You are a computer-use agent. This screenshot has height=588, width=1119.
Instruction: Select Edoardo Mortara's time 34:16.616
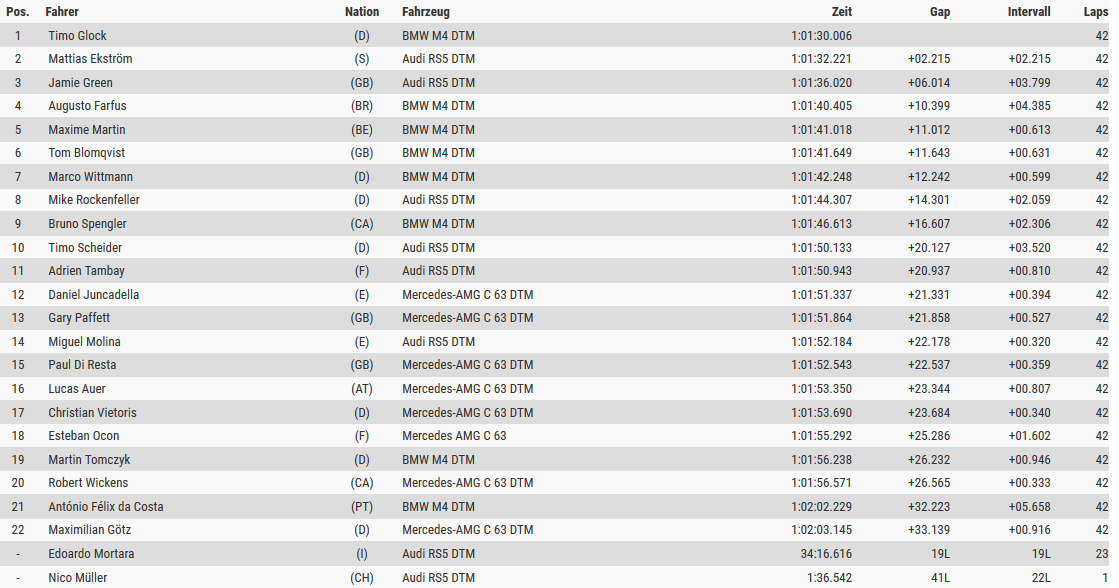(x=826, y=554)
